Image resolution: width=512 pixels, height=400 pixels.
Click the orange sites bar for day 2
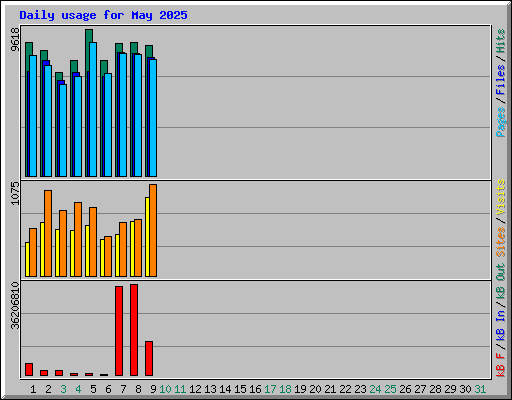pyautogui.click(x=48, y=233)
